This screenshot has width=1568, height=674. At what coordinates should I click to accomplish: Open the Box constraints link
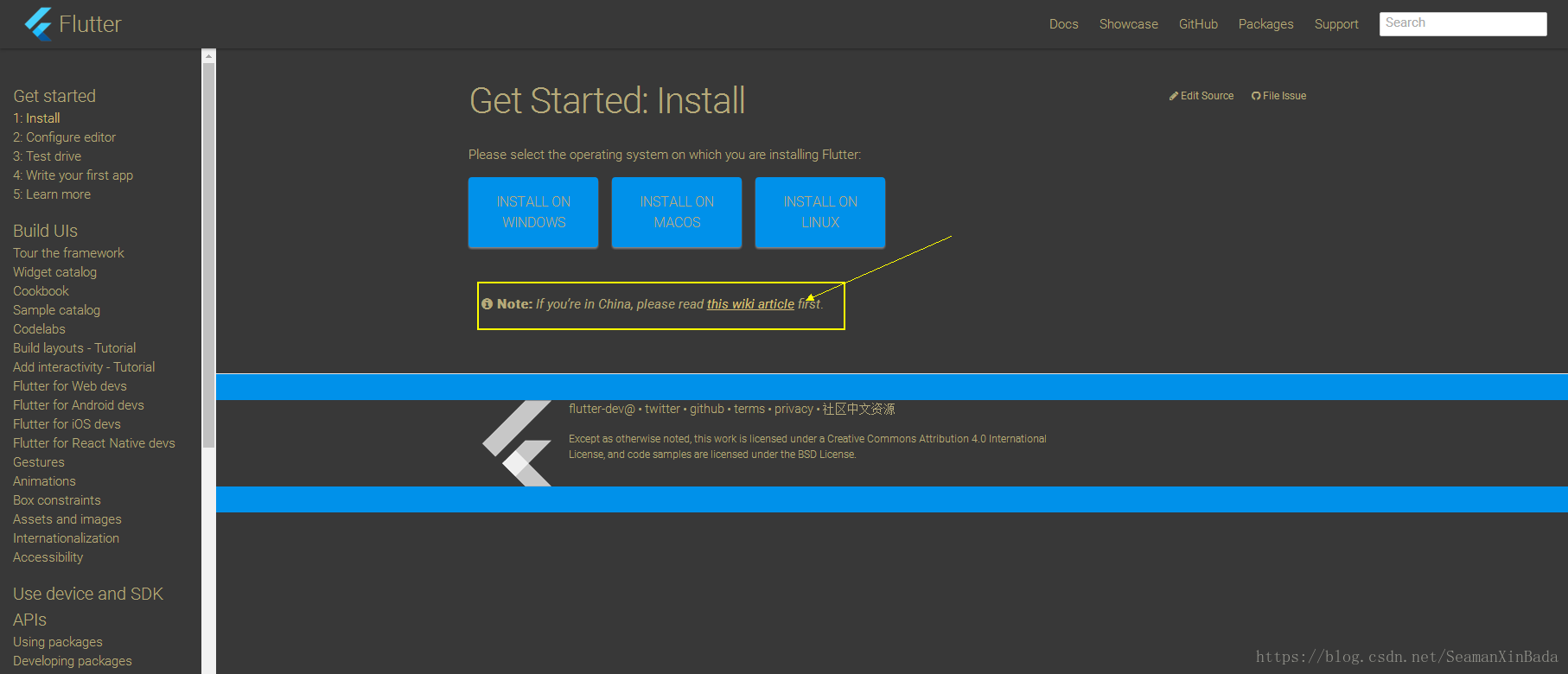[x=57, y=500]
